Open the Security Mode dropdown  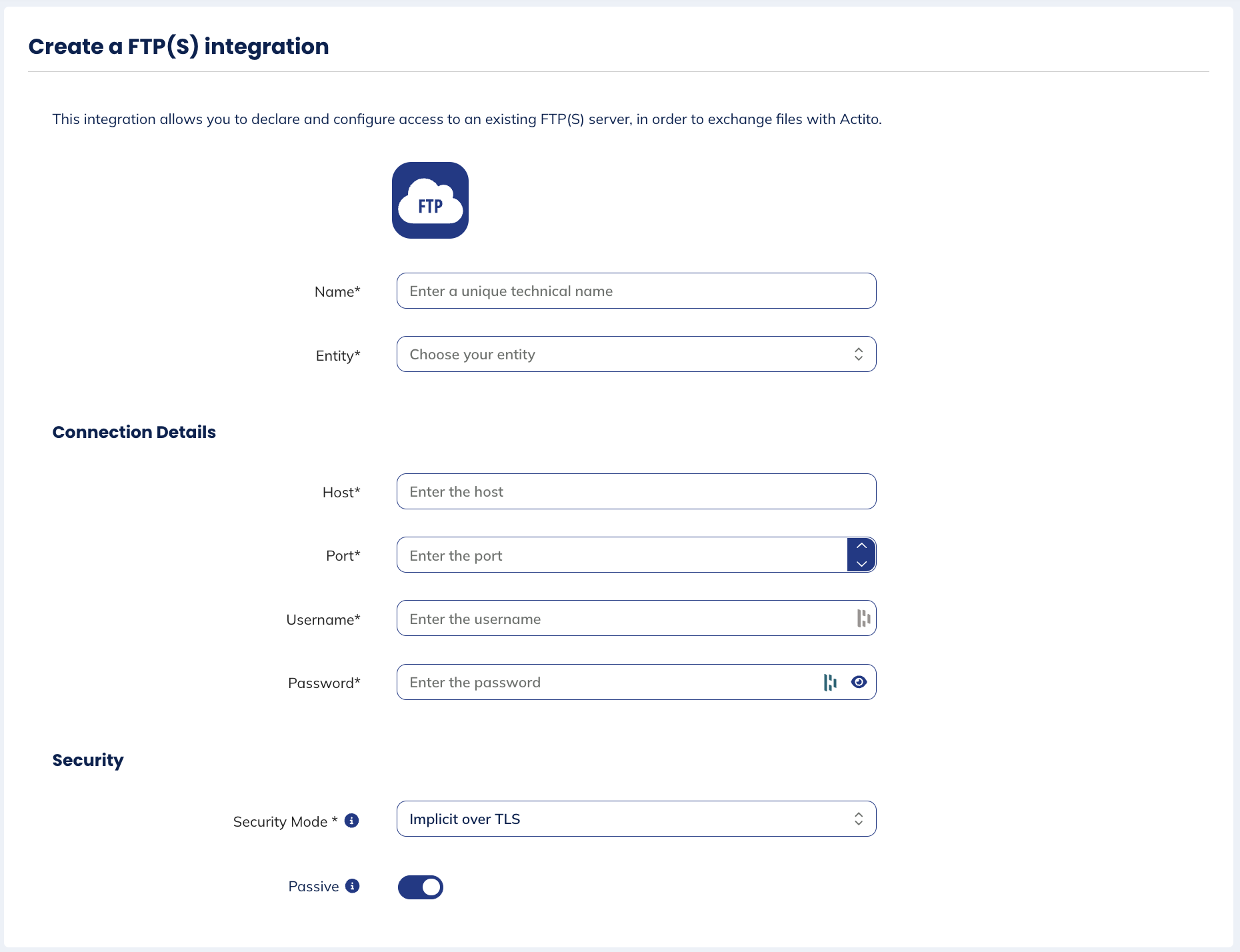click(x=636, y=819)
